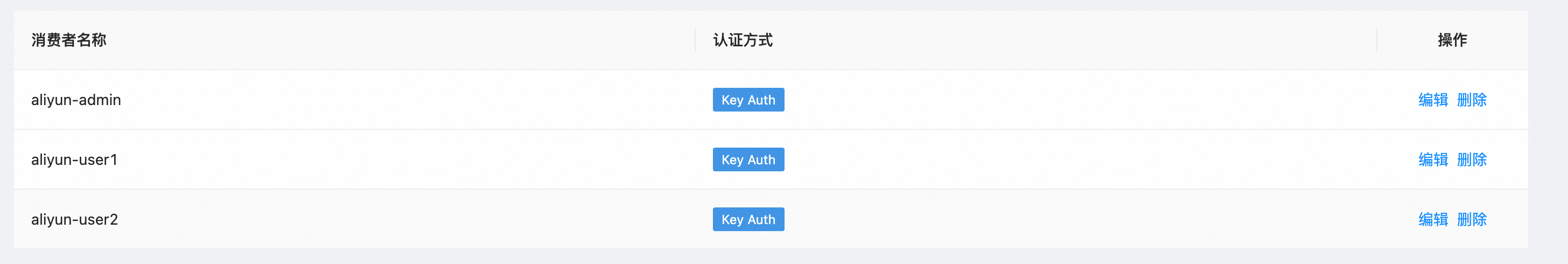Remove aliyun-user2 using 删除 link

pos(1472,219)
